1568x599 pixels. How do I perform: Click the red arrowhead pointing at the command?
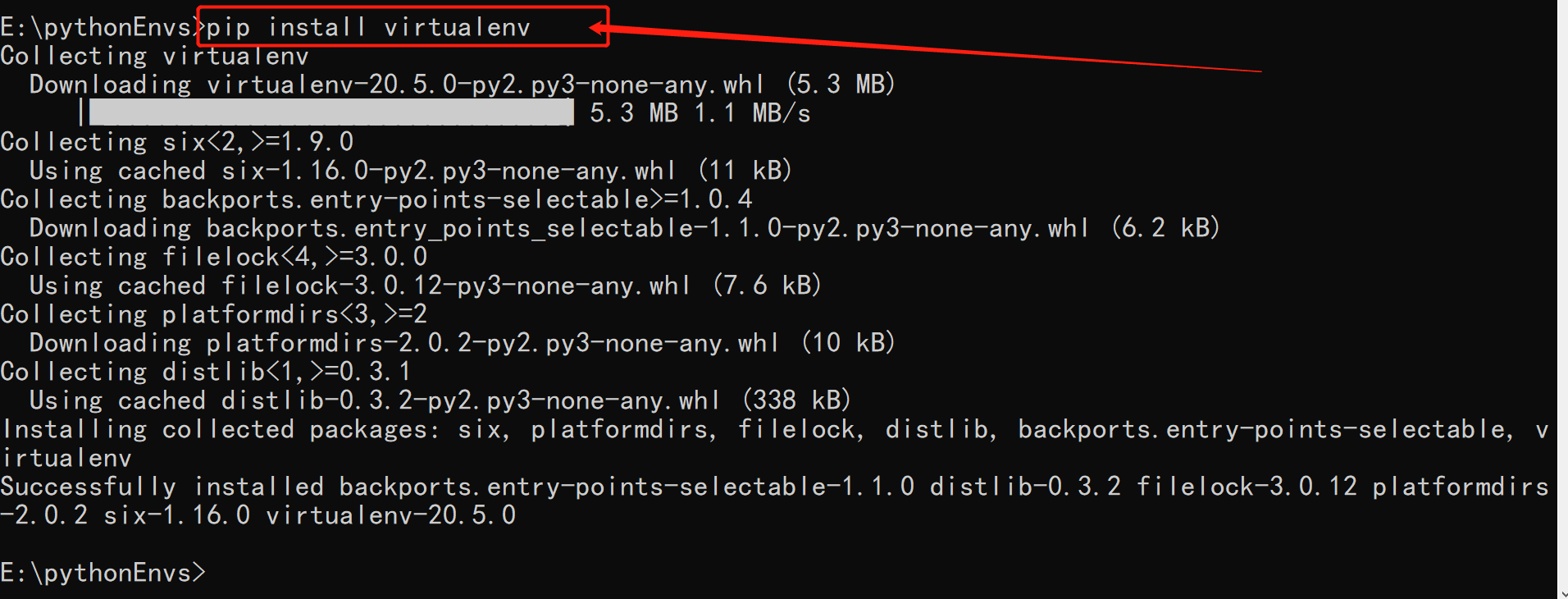tap(597, 29)
